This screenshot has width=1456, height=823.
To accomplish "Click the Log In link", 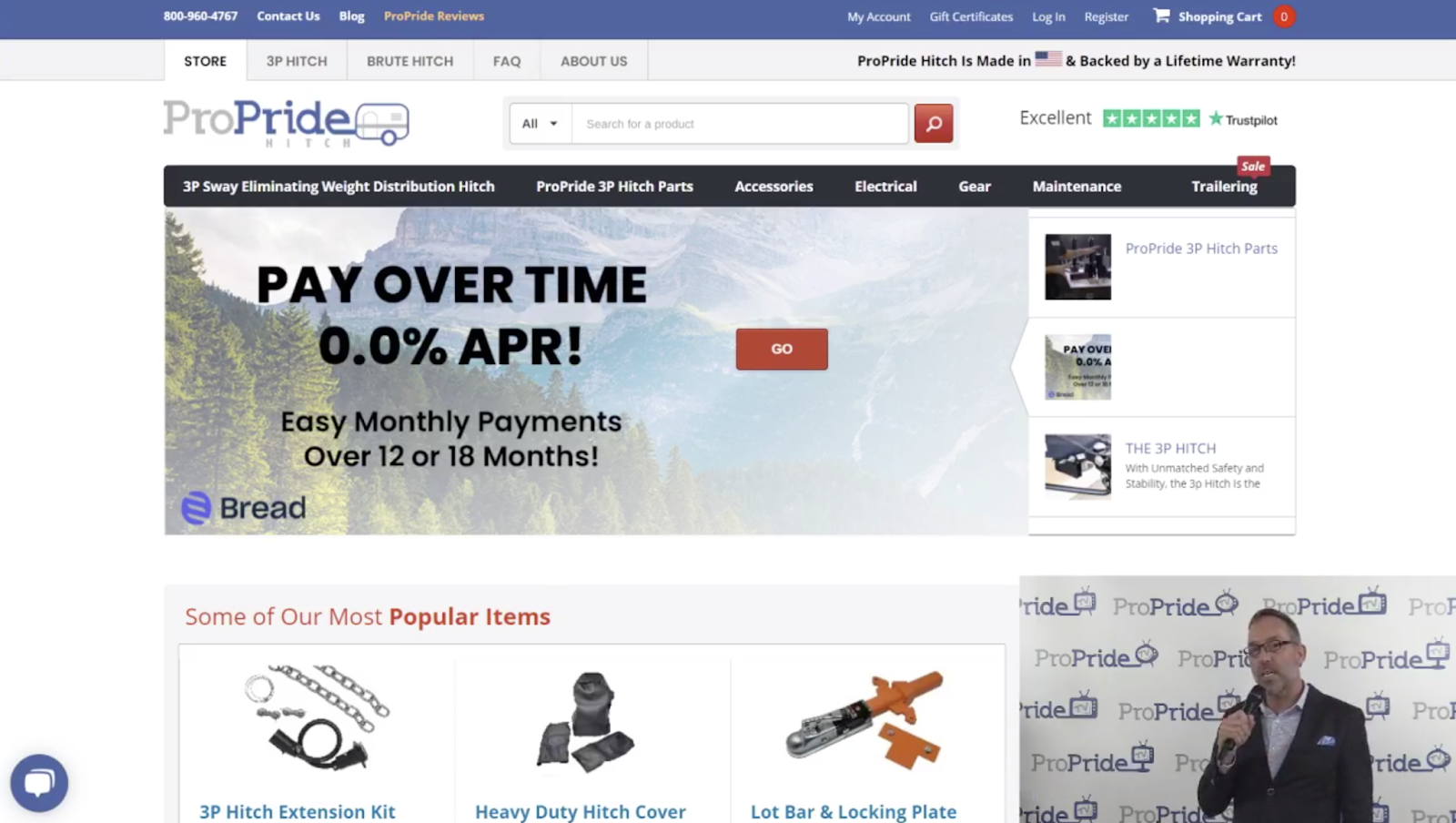I will [1048, 16].
